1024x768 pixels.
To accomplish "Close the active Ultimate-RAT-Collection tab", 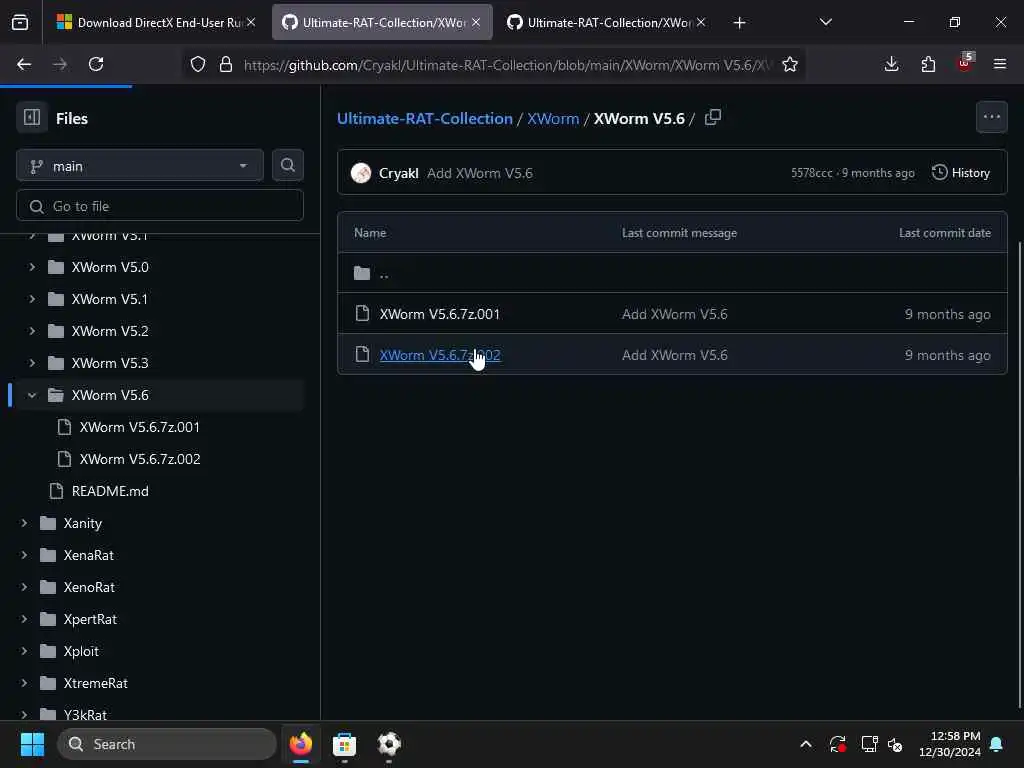I will 475,22.
